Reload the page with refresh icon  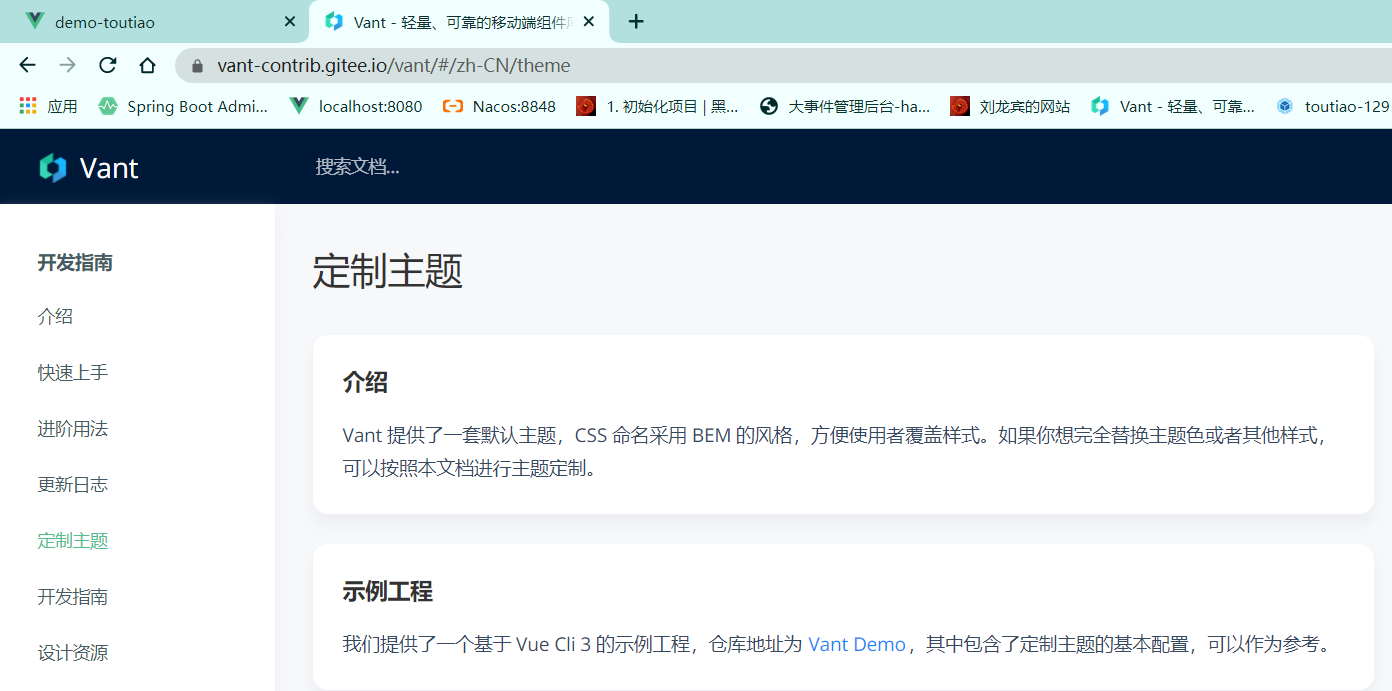pos(107,65)
